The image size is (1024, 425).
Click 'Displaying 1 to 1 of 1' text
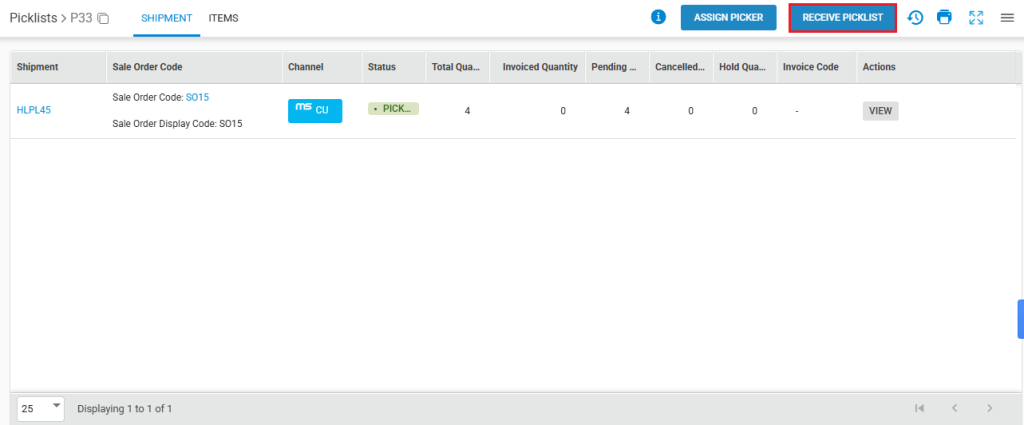(x=125, y=409)
